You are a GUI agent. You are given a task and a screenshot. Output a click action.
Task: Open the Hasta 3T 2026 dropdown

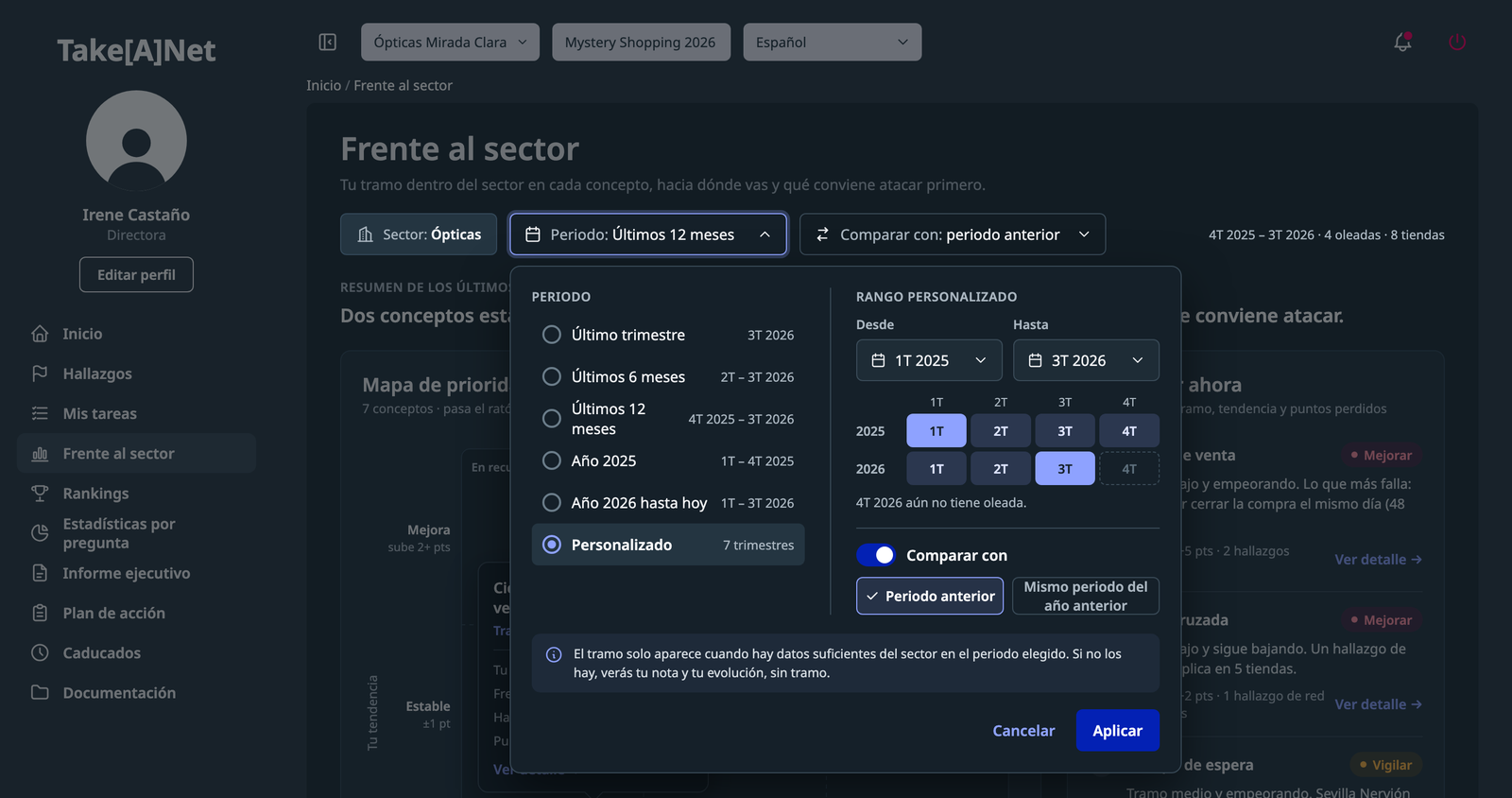1086,360
